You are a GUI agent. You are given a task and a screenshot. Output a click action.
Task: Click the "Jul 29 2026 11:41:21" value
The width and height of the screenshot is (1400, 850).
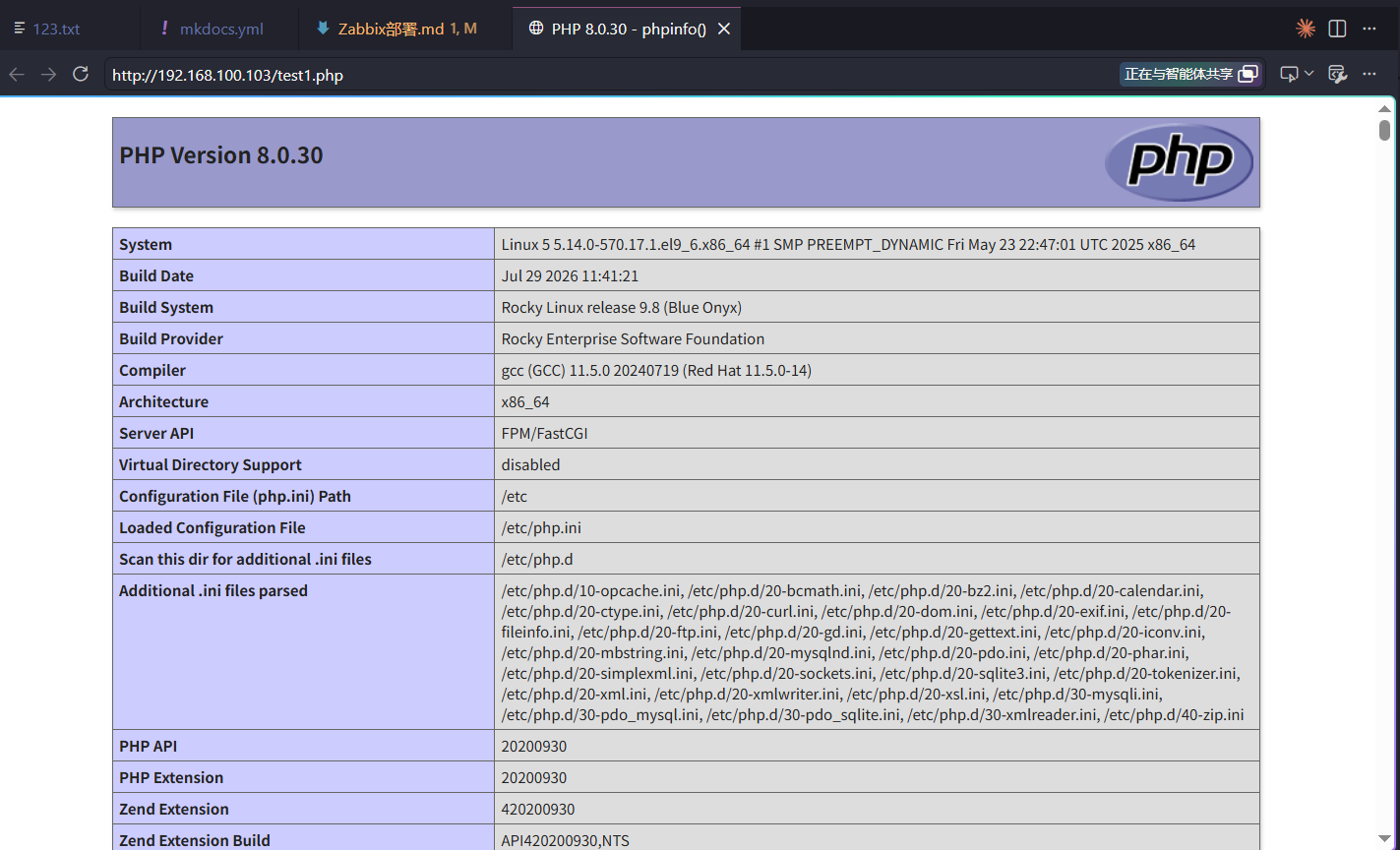coord(570,275)
